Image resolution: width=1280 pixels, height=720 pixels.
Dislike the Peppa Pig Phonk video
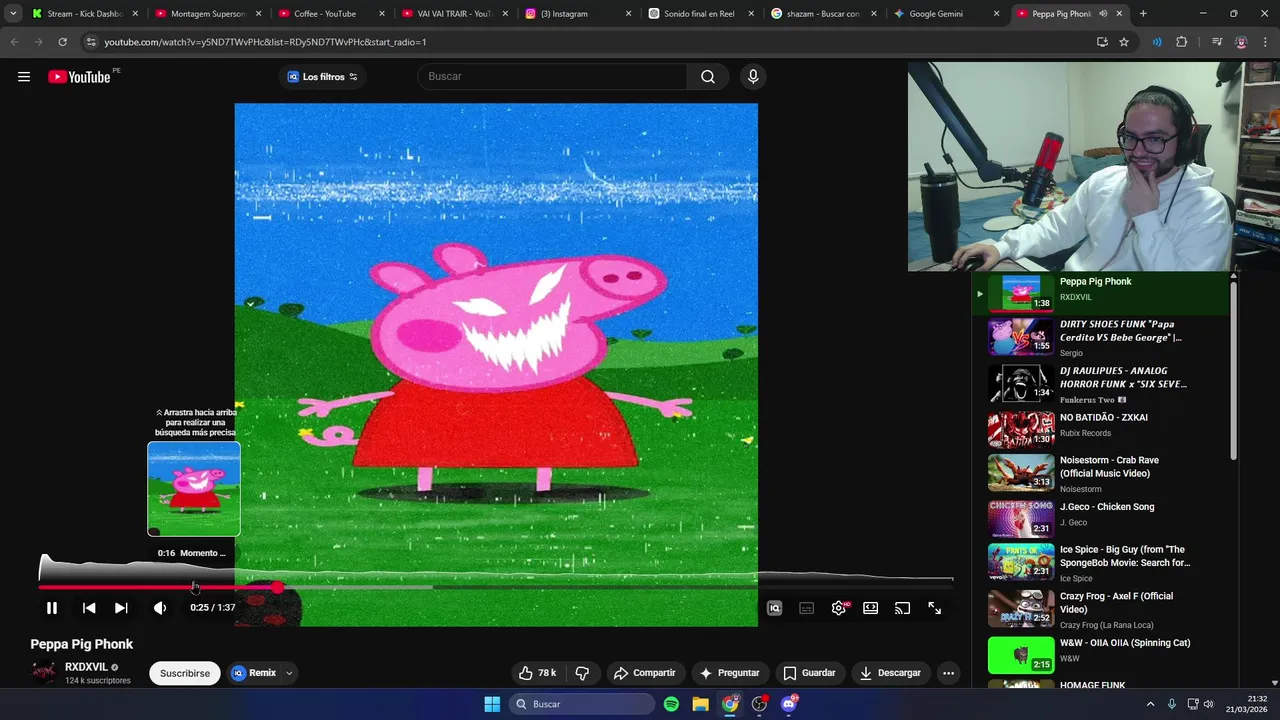coord(582,673)
